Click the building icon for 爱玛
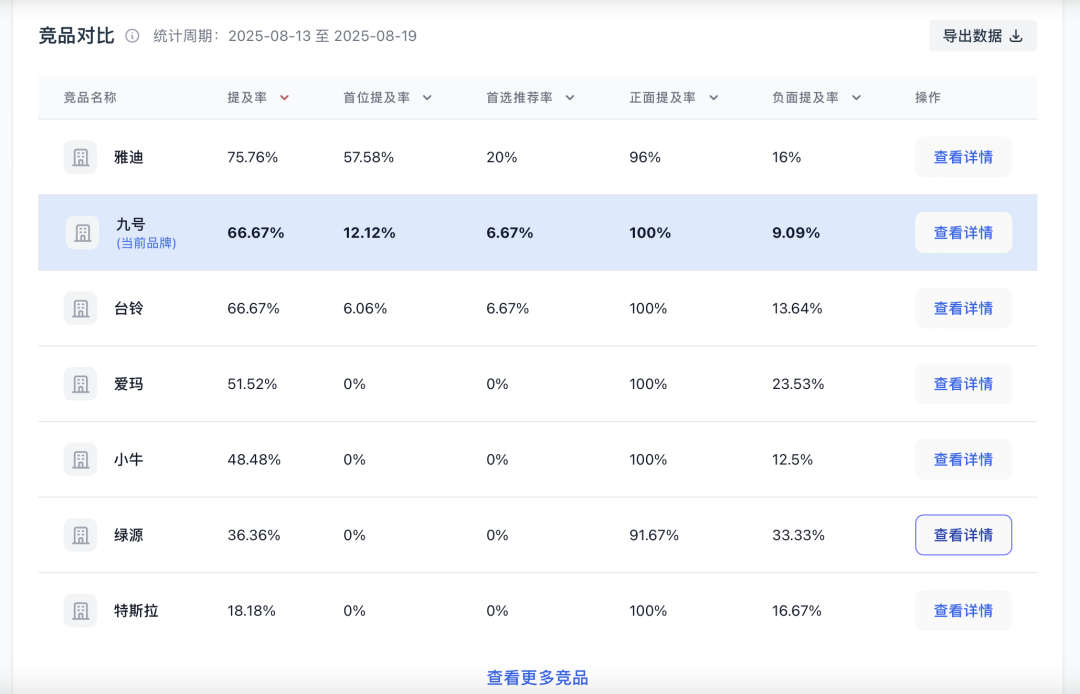The height and width of the screenshot is (694, 1080). pos(81,384)
